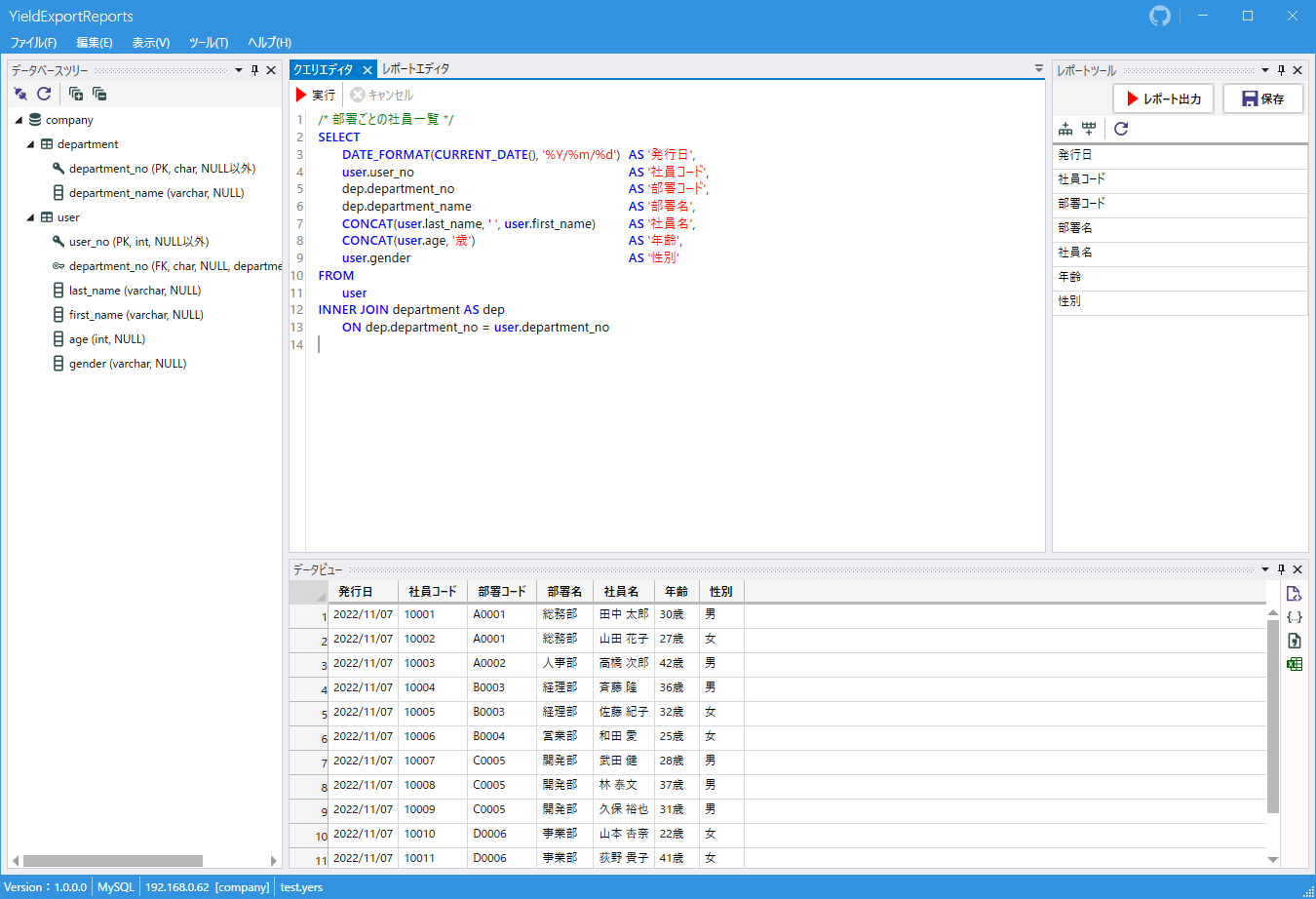Toggle pin on the データビュー panel

[1281, 569]
